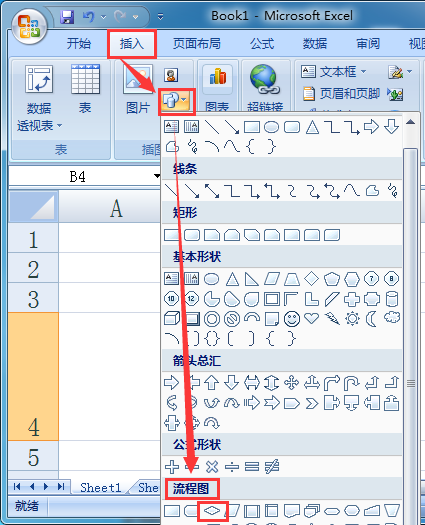Save the workbook from quick access toolbar
Screen dimensions: 425x525
[67, 17]
